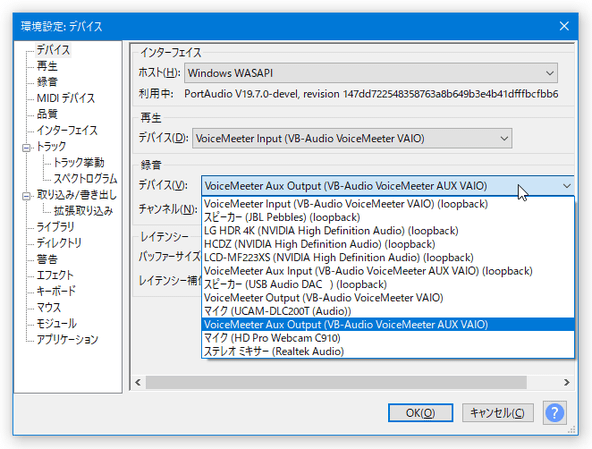Open キーボード settings category
This screenshot has width=592, height=449.
(x=56, y=291)
